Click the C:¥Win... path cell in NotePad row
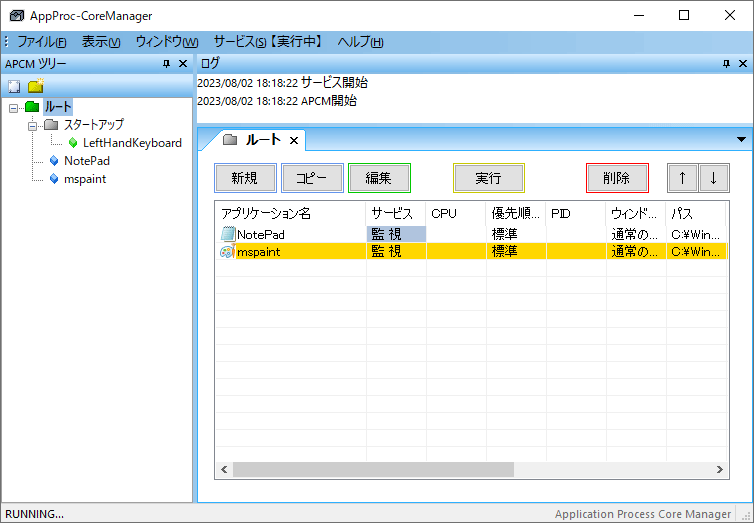The height and width of the screenshot is (523, 754). point(696,234)
